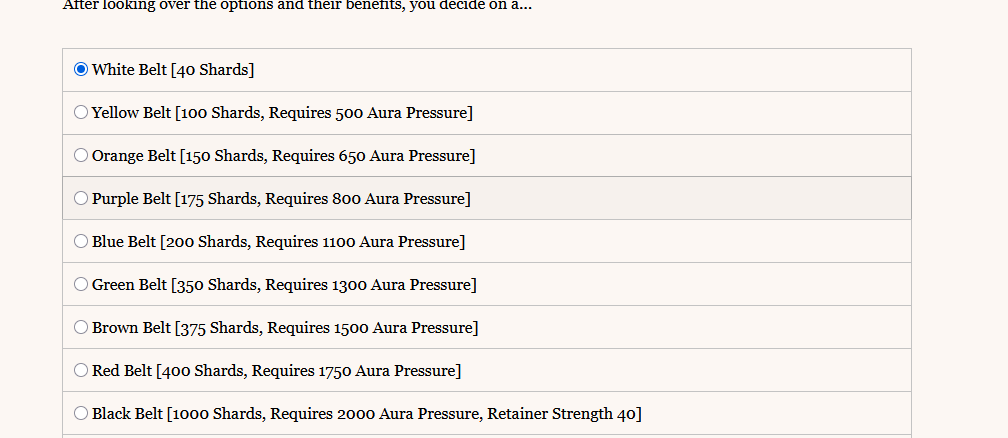The height and width of the screenshot is (438, 1008).
Task: Click the 'Requires 1300 Aura Pressure' Green Belt text
Action: click(x=373, y=285)
